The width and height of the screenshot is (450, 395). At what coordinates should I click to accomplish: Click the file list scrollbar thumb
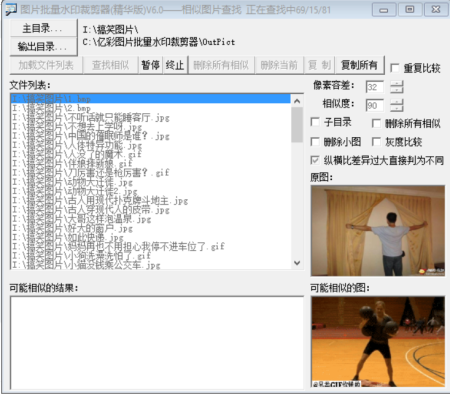point(297,125)
